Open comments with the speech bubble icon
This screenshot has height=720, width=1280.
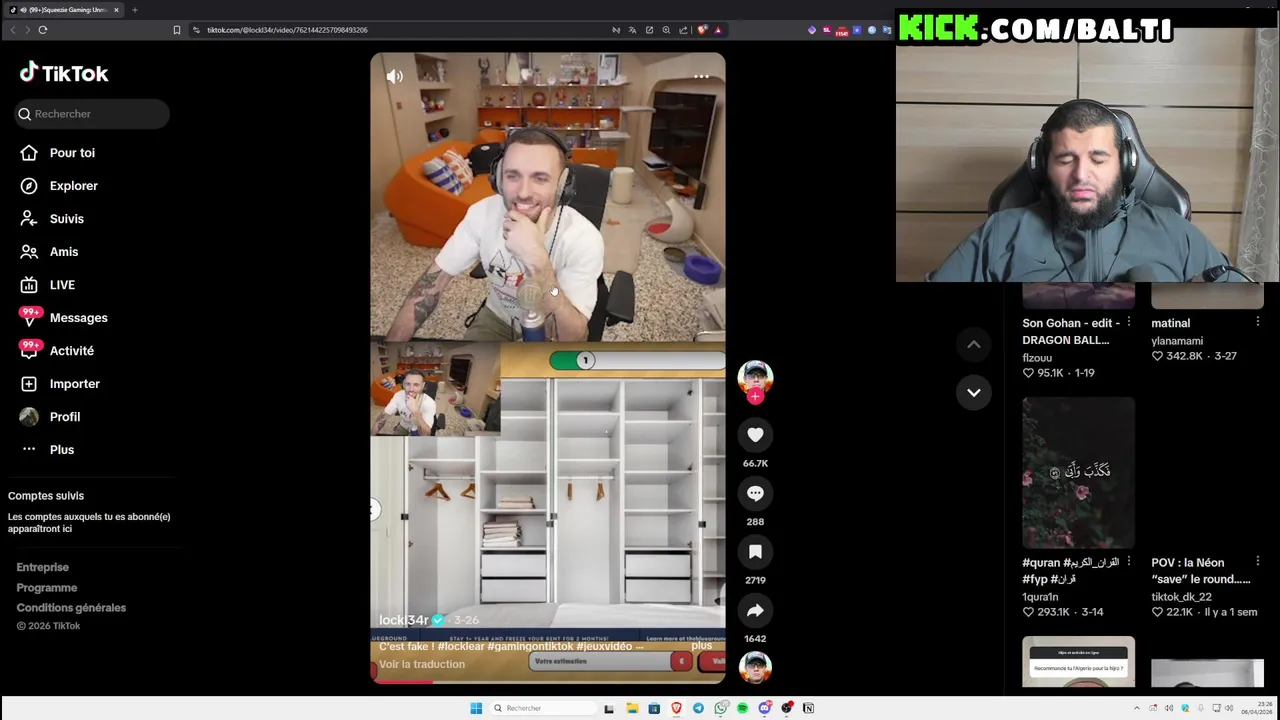(x=755, y=493)
